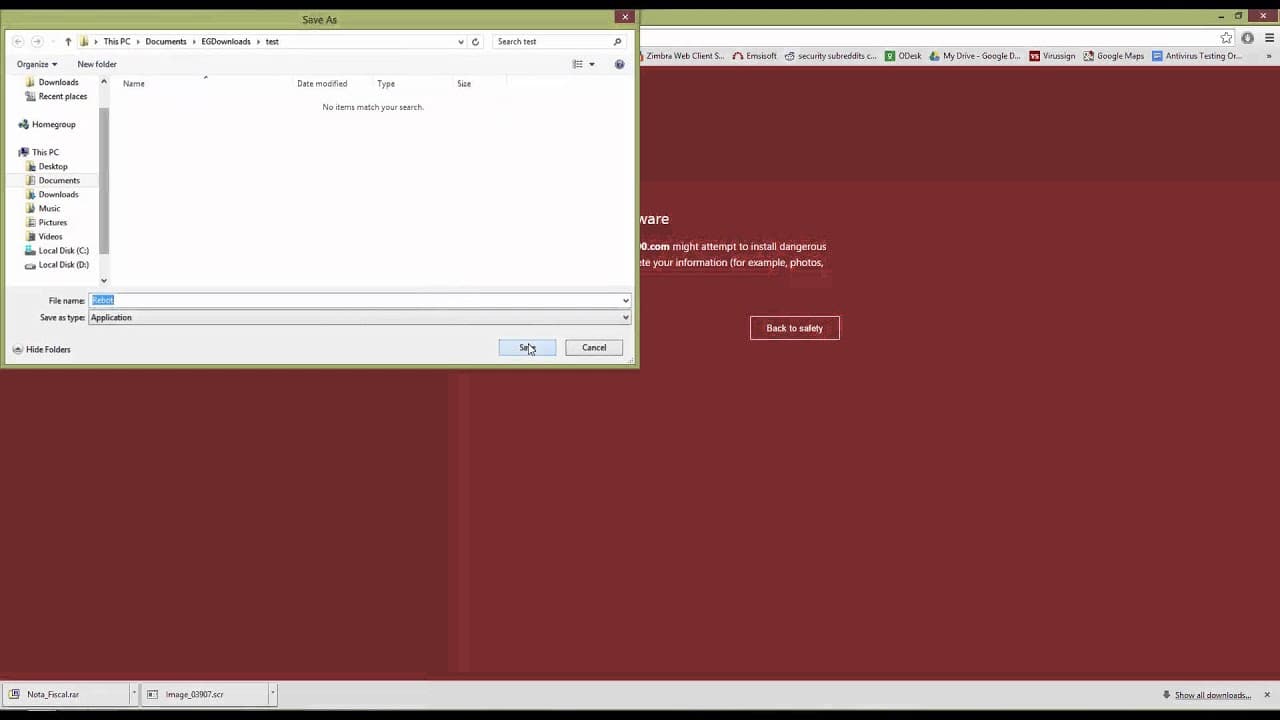
Task: Expand the Save as type dropdown
Action: click(626, 317)
